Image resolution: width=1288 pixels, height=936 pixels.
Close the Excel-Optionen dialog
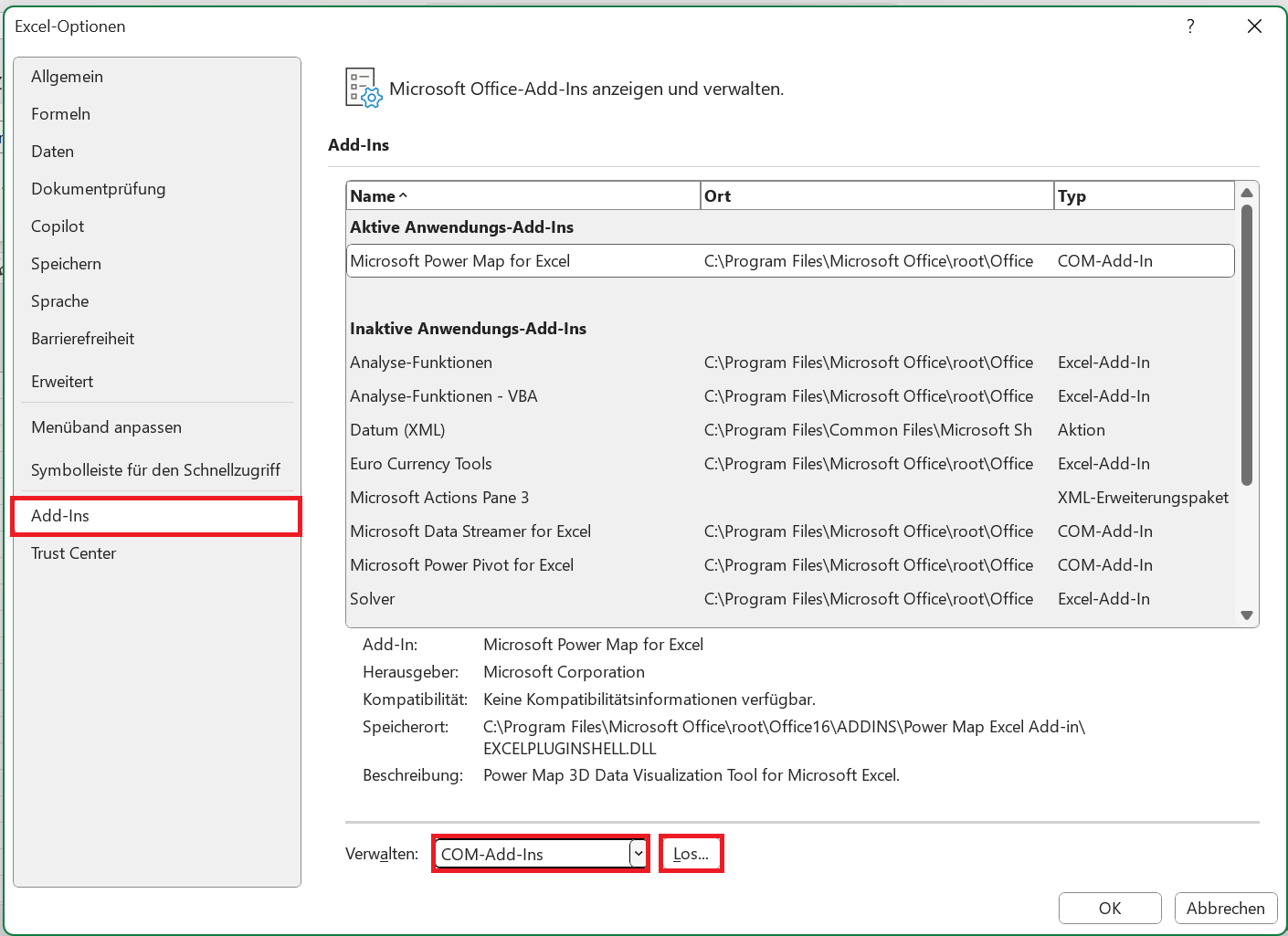(x=1255, y=26)
